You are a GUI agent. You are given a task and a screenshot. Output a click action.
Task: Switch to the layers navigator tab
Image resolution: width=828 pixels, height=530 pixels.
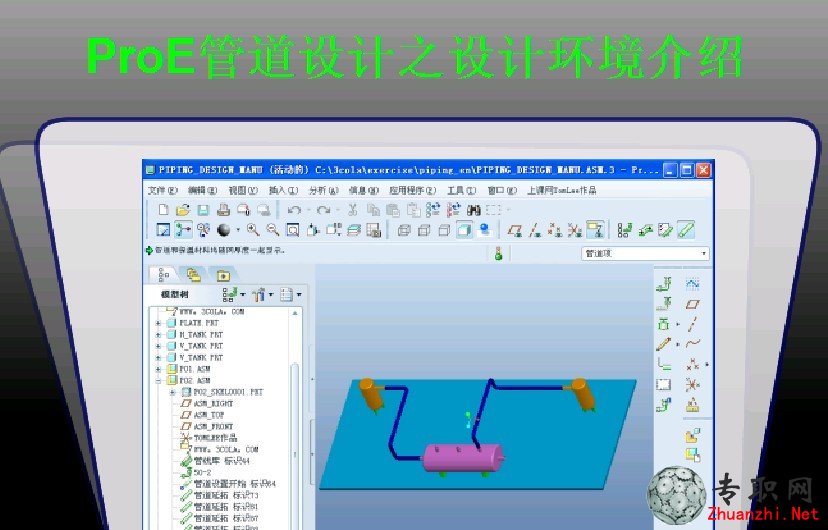194,274
